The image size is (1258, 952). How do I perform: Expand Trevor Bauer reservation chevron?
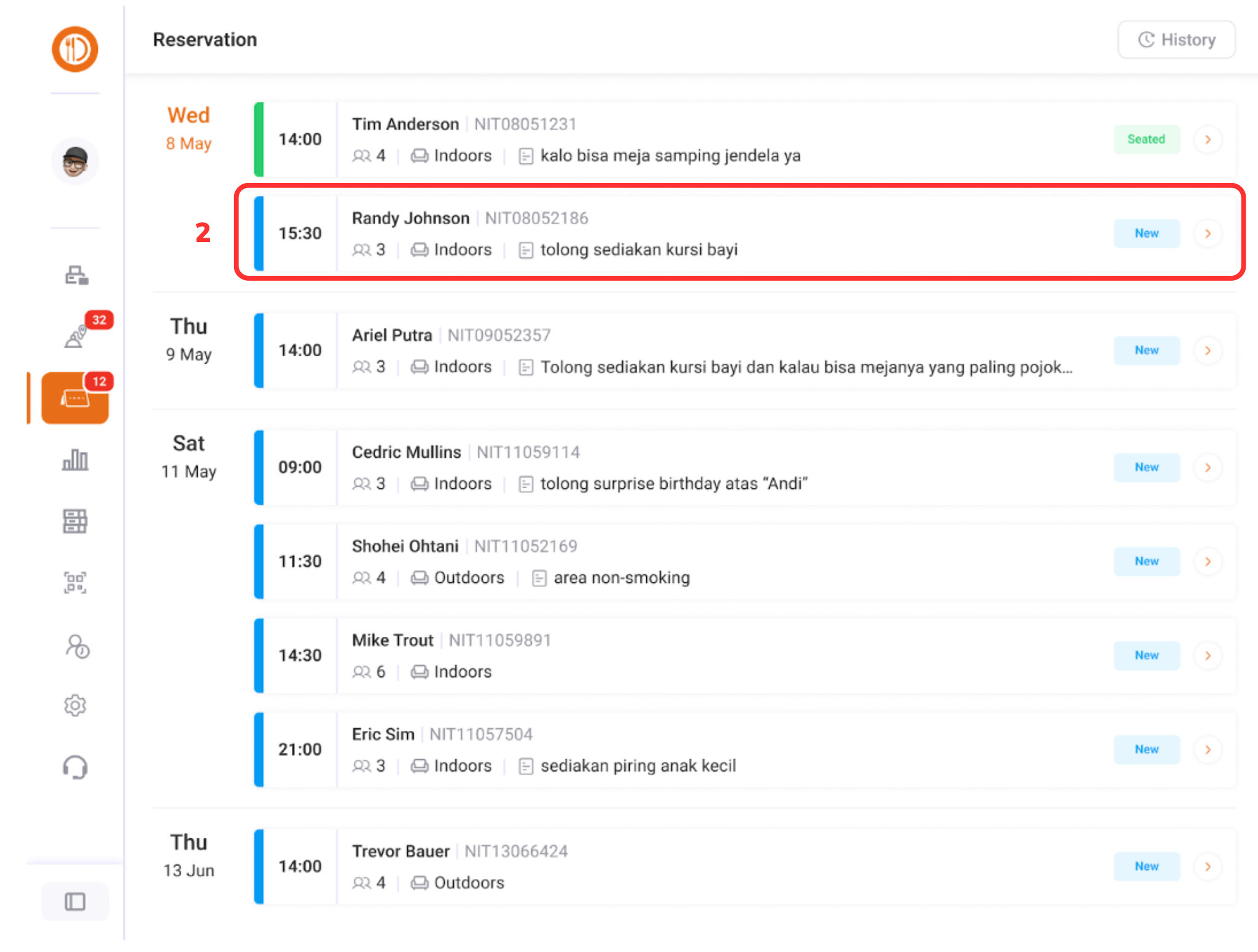[1208, 867]
